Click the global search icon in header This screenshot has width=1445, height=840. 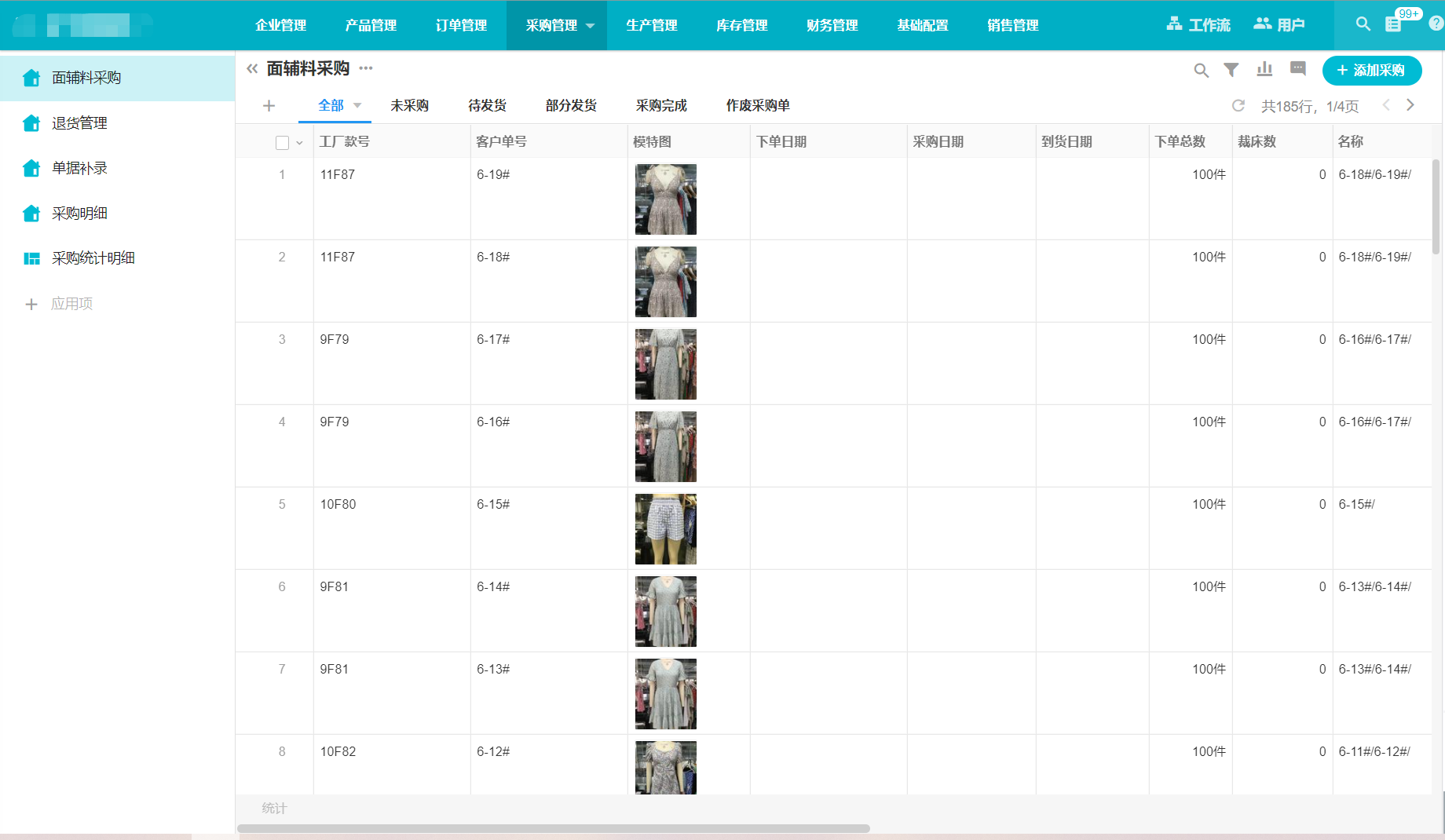pos(1363,24)
